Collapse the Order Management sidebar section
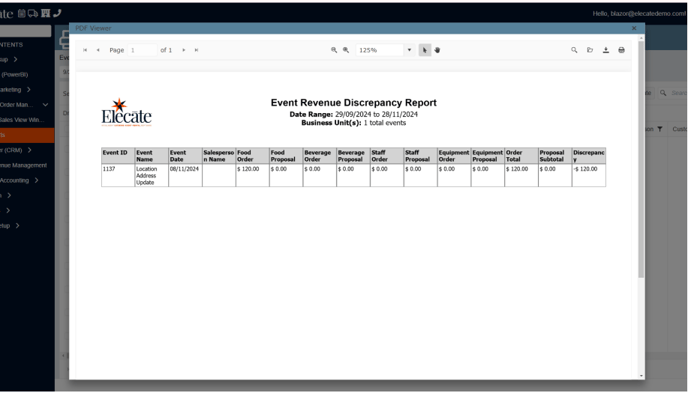Image resolution: width=688 pixels, height=393 pixels. [45, 105]
